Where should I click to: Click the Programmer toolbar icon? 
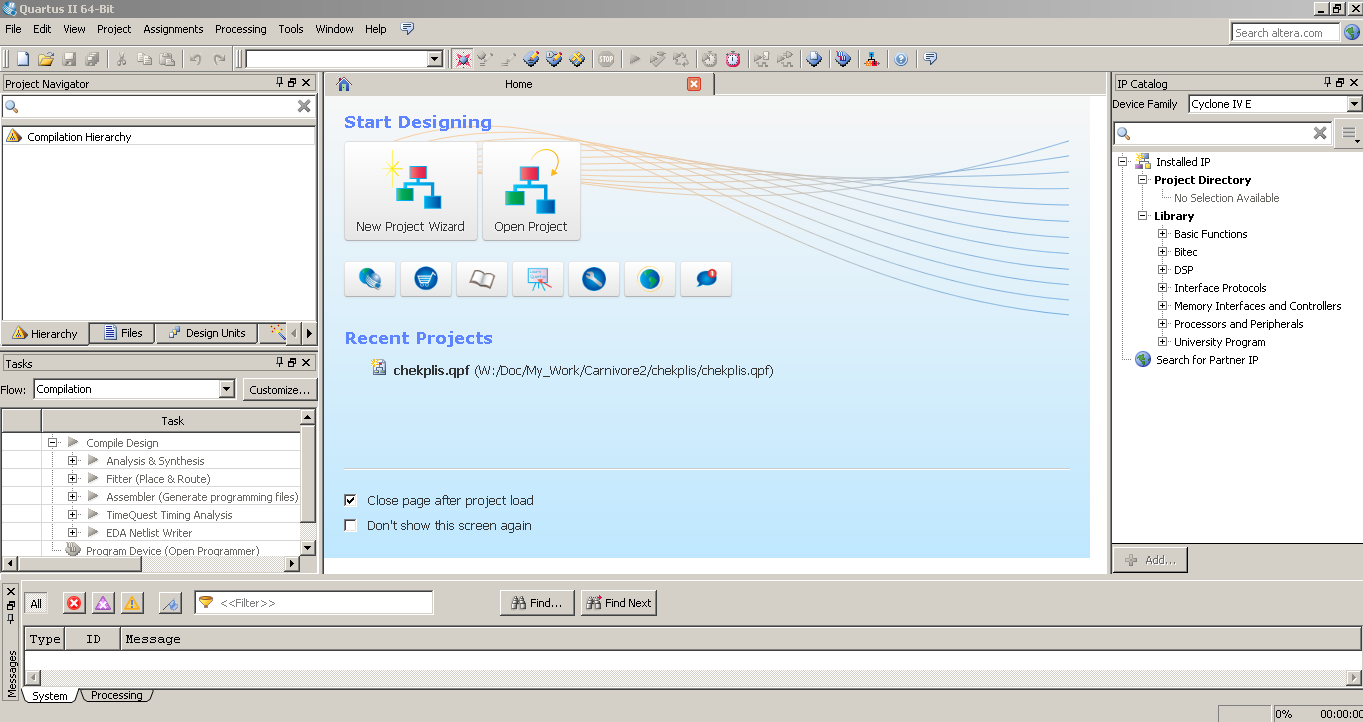point(843,59)
